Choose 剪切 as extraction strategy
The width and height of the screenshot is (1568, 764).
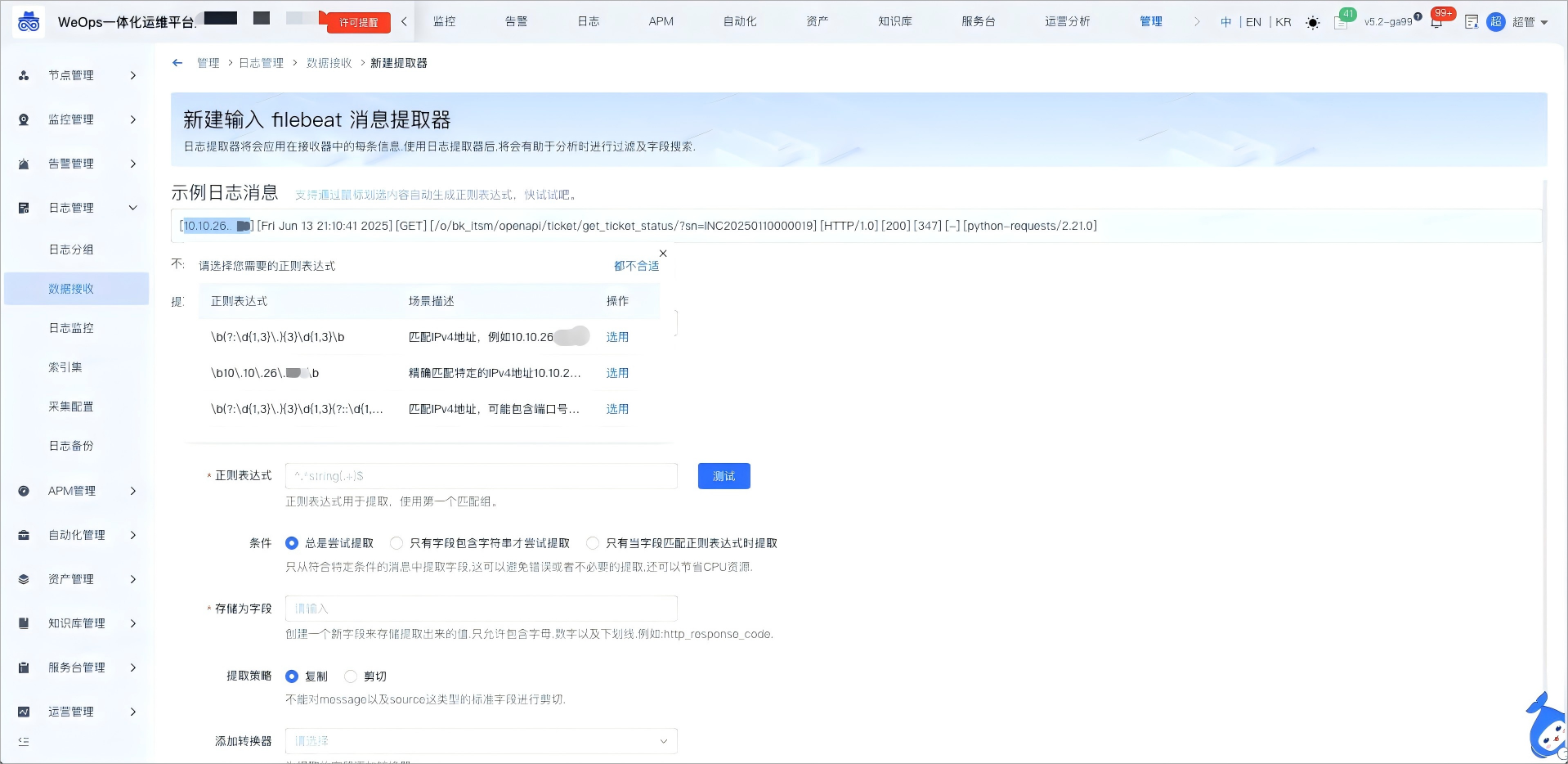[x=351, y=676]
